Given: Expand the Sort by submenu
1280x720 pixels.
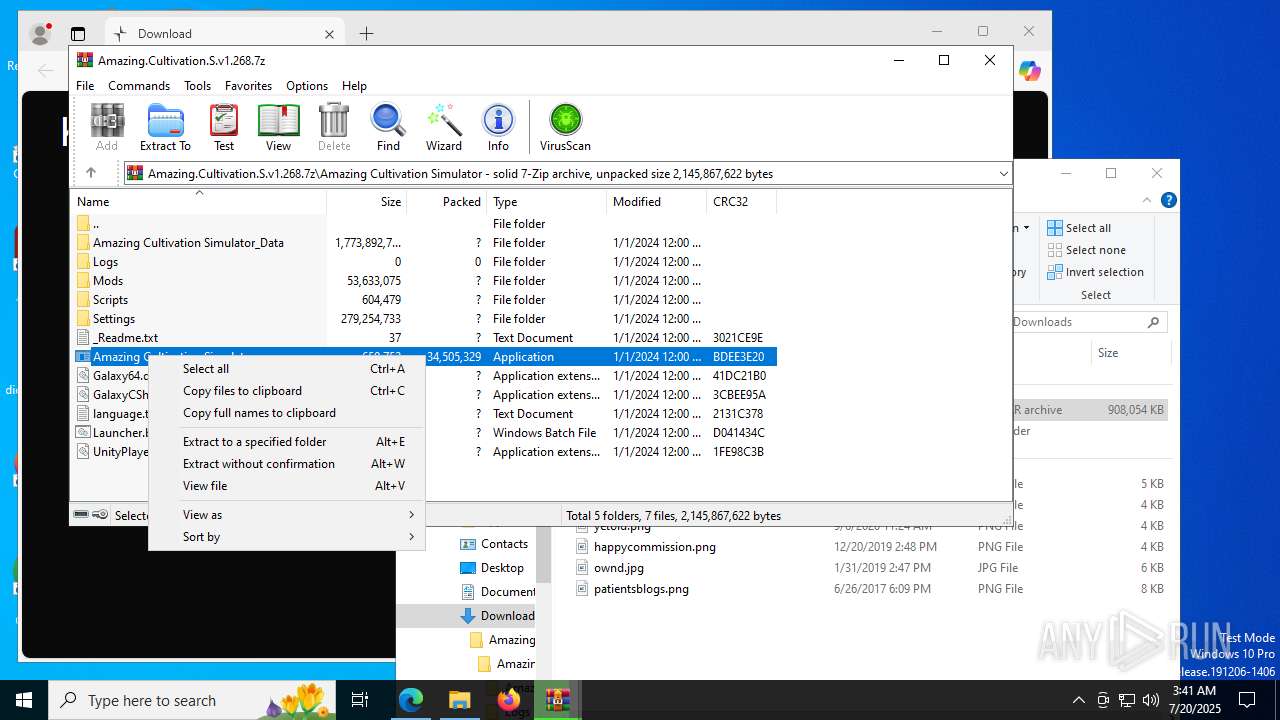Looking at the screenshot, I should click(x=287, y=537).
